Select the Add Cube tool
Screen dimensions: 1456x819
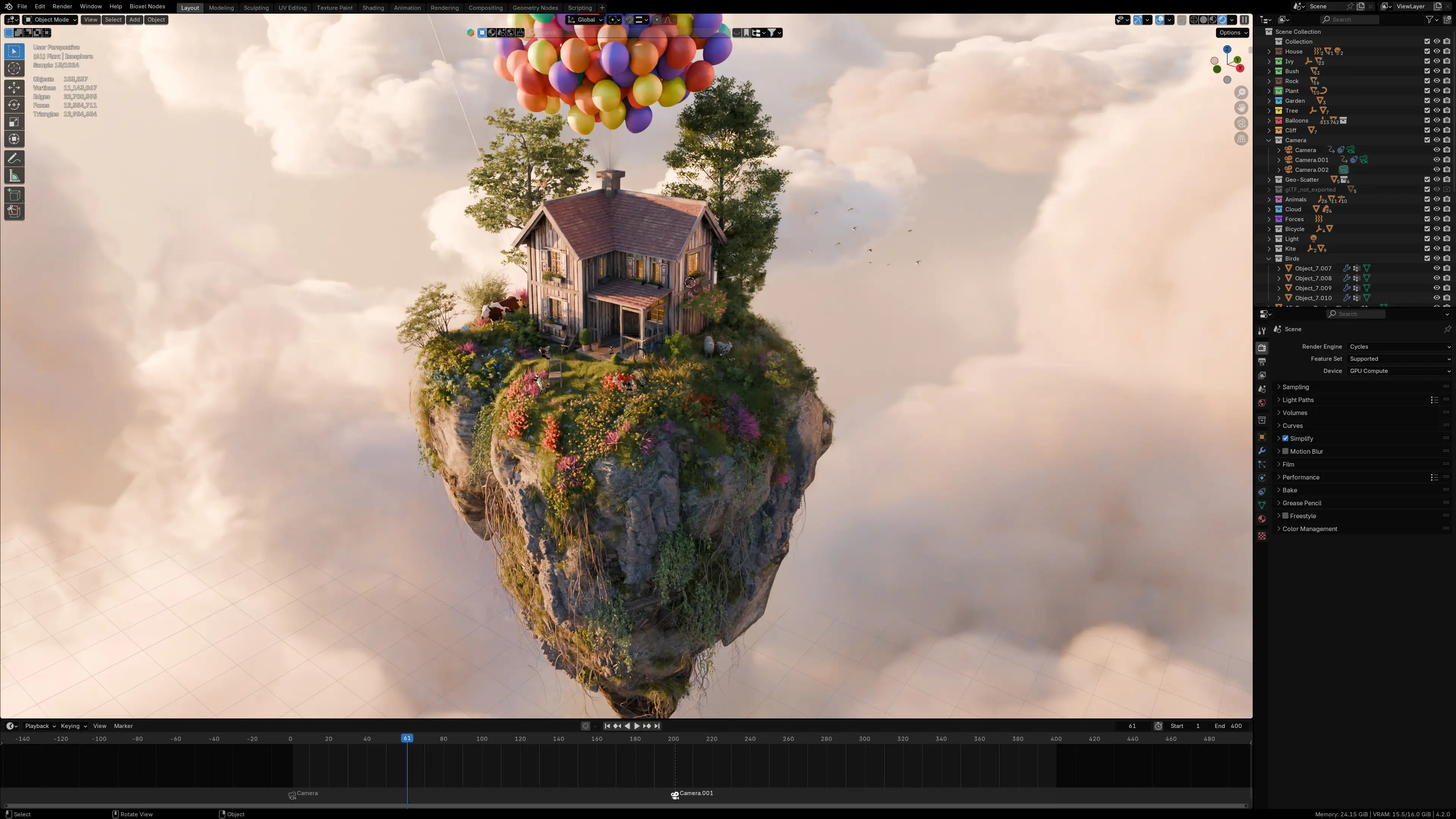point(14,195)
